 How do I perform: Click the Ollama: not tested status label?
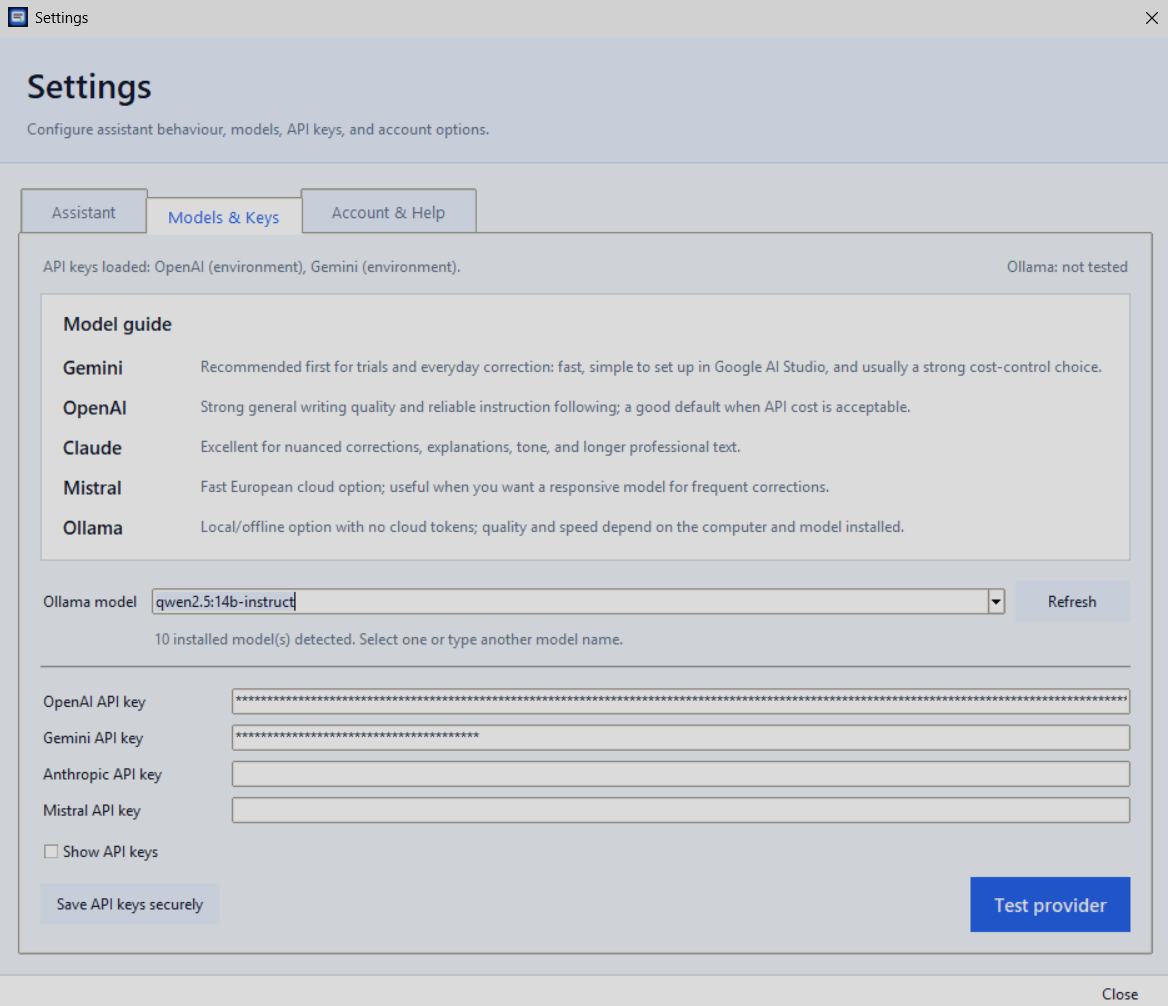coord(1067,267)
